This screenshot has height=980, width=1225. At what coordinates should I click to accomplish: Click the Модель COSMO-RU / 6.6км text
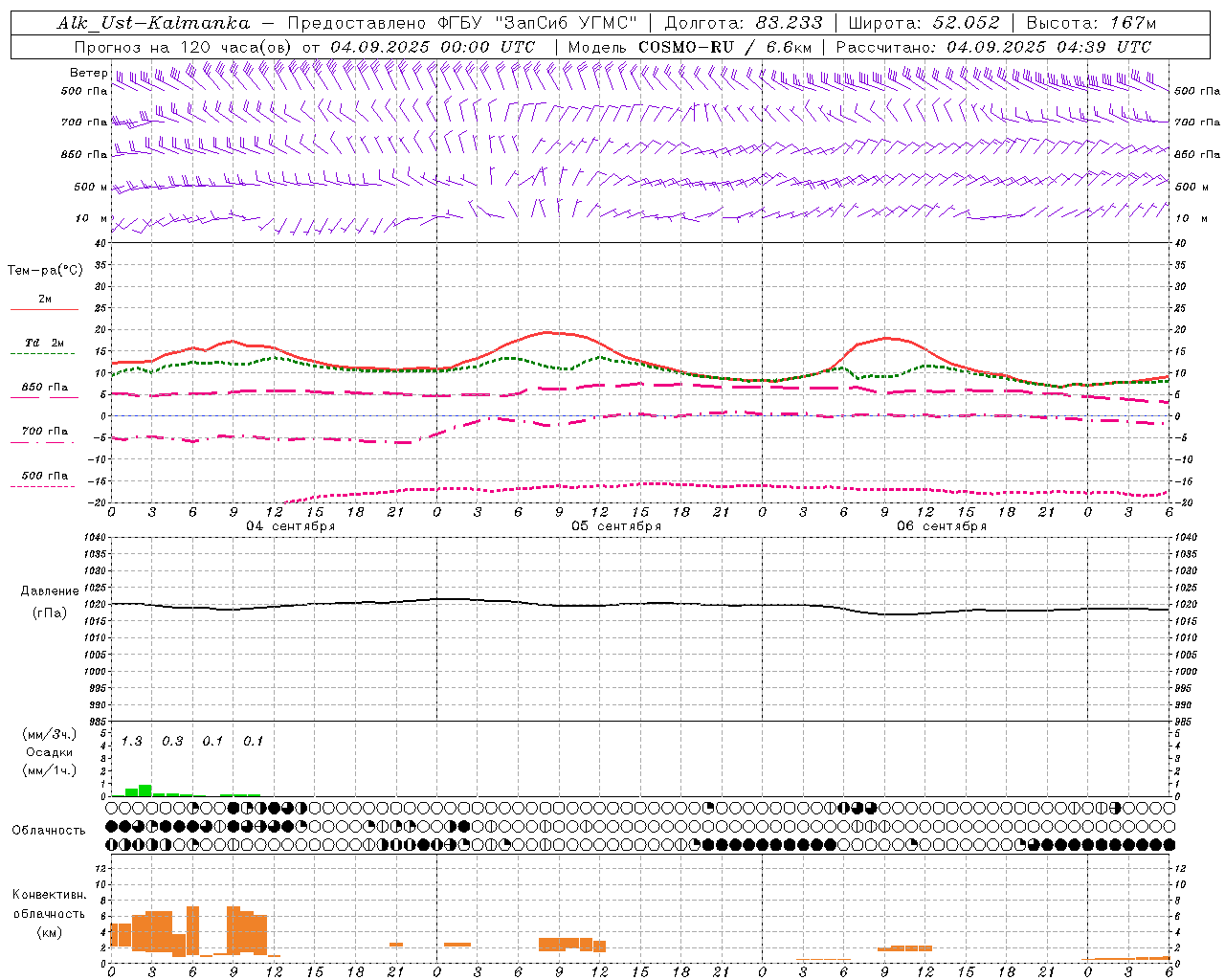click(690, 47)
